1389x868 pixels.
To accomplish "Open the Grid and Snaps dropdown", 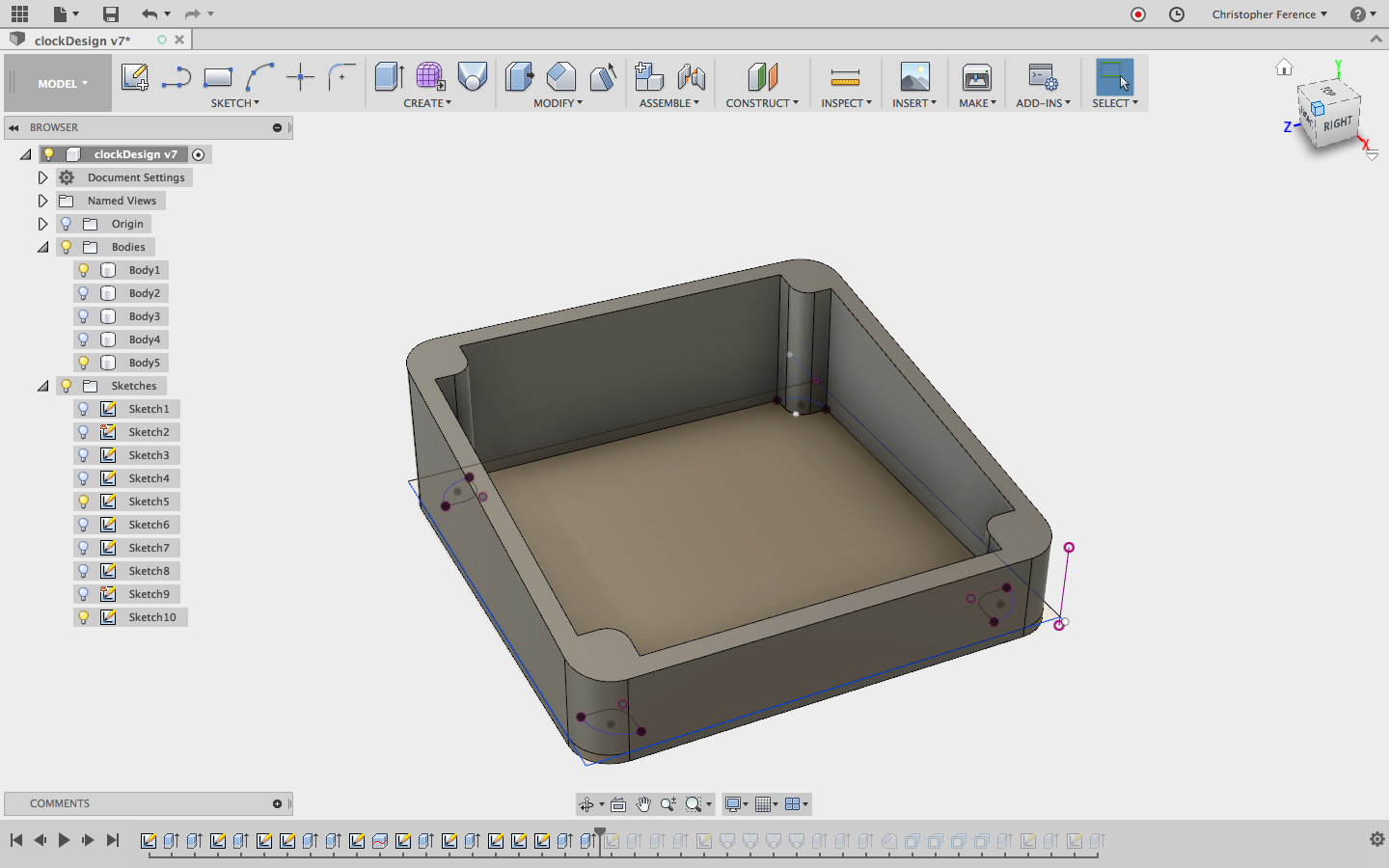I will point(767,804).
